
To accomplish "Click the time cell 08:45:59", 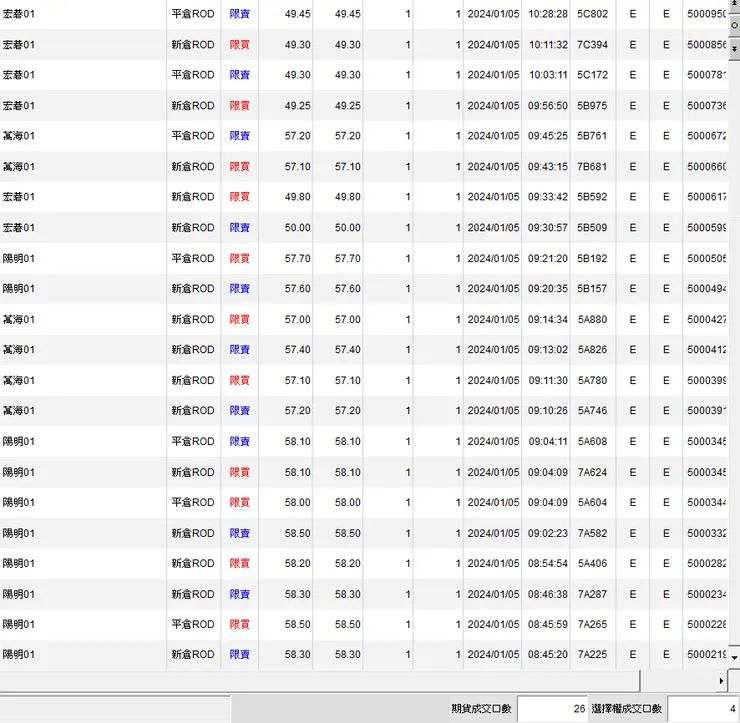I will (548, 624).
